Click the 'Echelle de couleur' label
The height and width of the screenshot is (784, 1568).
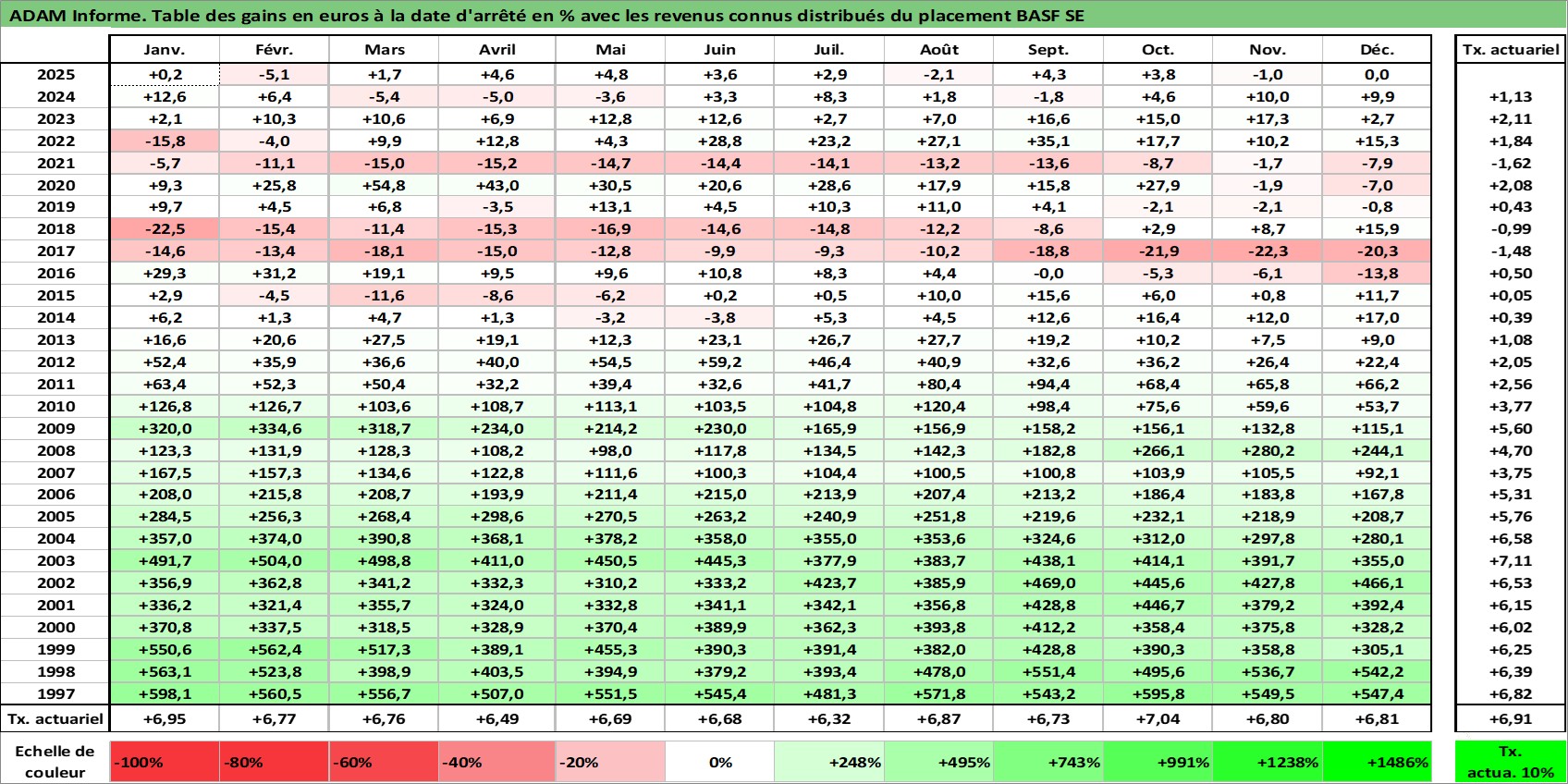click(55, 762)
